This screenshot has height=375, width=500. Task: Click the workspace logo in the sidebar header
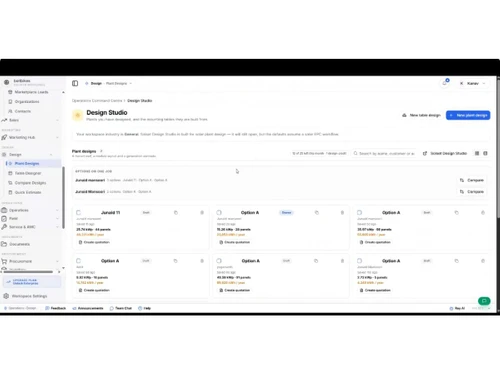[7, 82]
